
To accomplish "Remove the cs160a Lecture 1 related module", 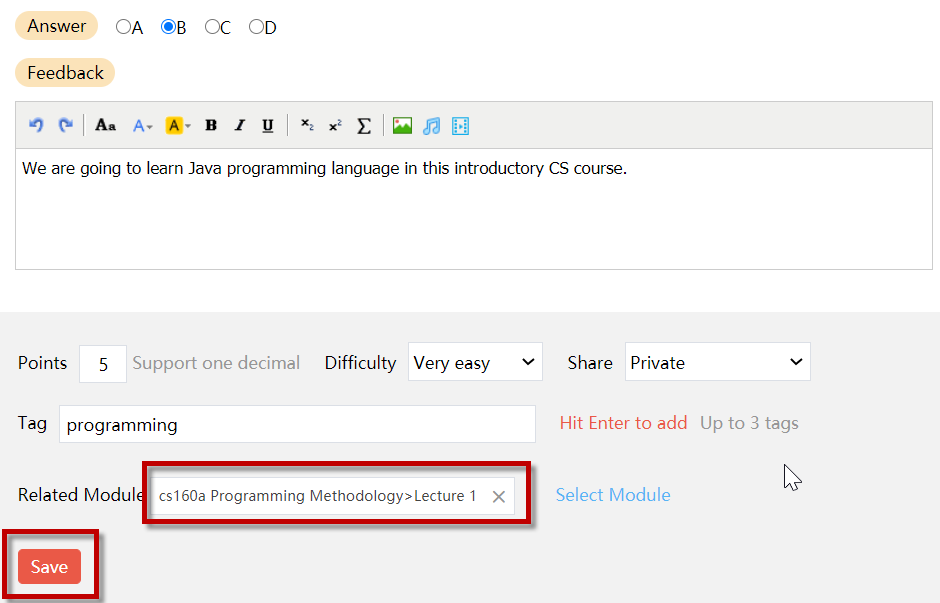I will pos(499,496).
